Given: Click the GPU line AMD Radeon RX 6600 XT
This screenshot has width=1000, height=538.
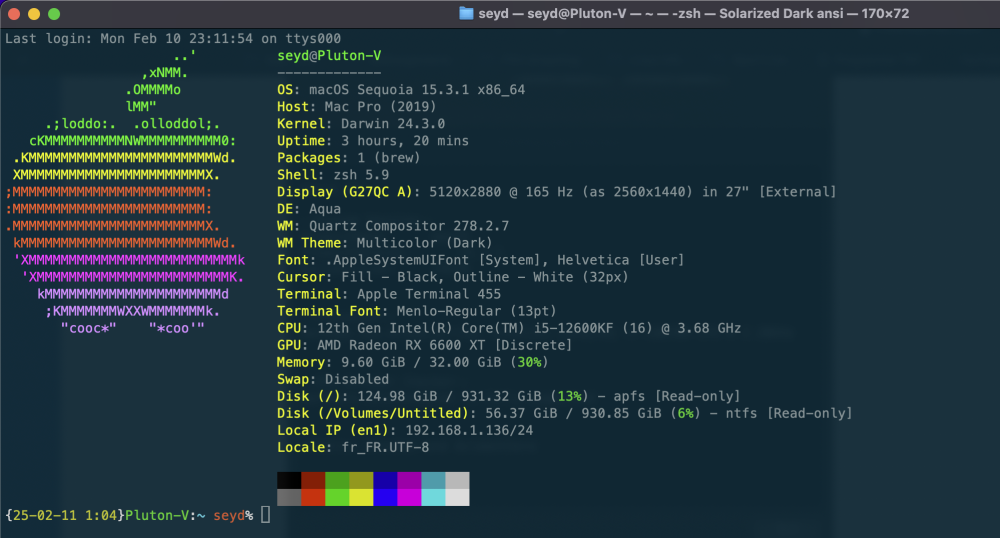Looking at the screenshot, I should click(425, 345).
